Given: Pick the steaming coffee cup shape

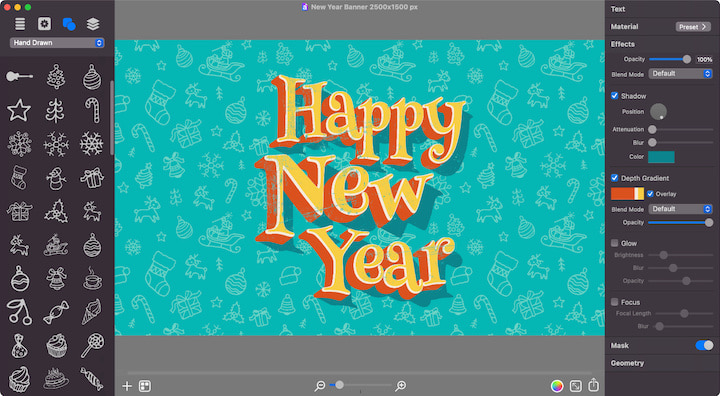Looking at the screenshot, I should [93, 278].
